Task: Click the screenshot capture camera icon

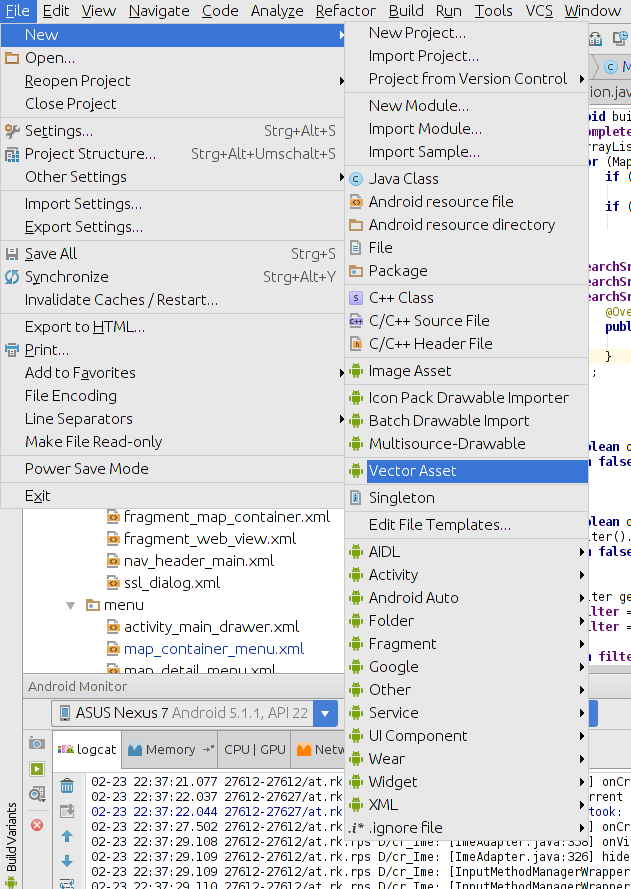Action: pos(37,743)
